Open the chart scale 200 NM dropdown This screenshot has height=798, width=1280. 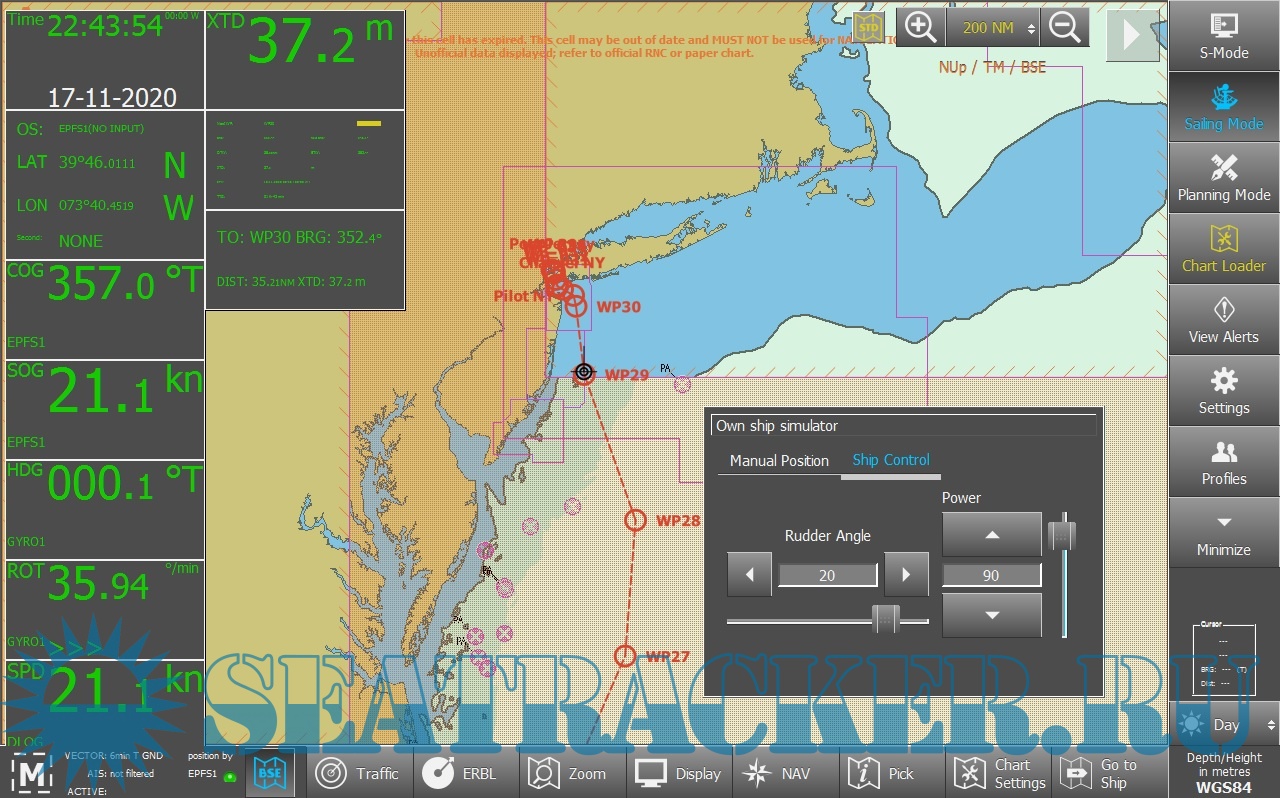point(993,28)
